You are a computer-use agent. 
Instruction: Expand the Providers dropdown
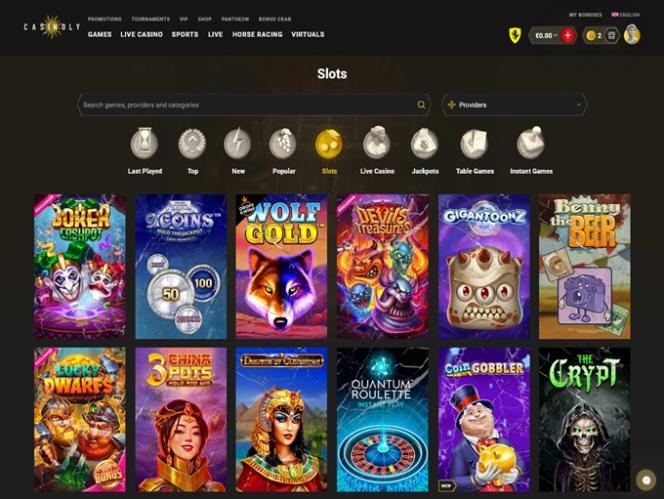coord(515,105)
